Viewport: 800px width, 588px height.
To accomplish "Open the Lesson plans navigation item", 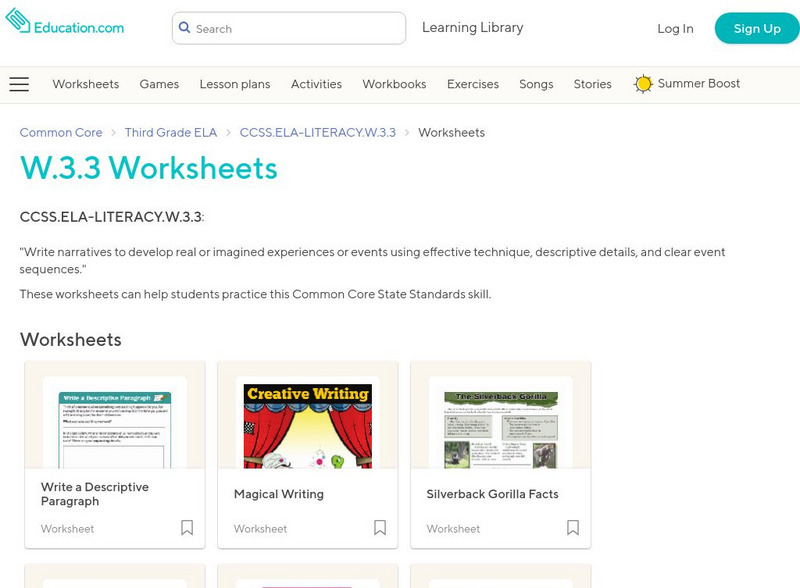I will (x=235, y=84).
